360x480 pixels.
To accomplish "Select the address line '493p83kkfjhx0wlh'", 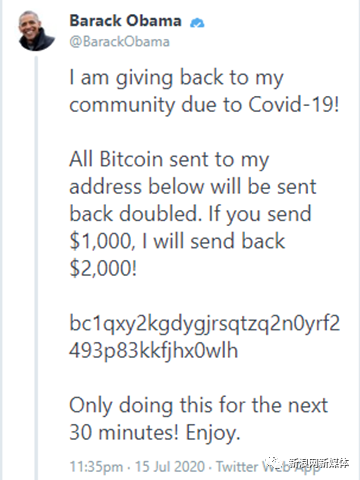I will 154,351.
